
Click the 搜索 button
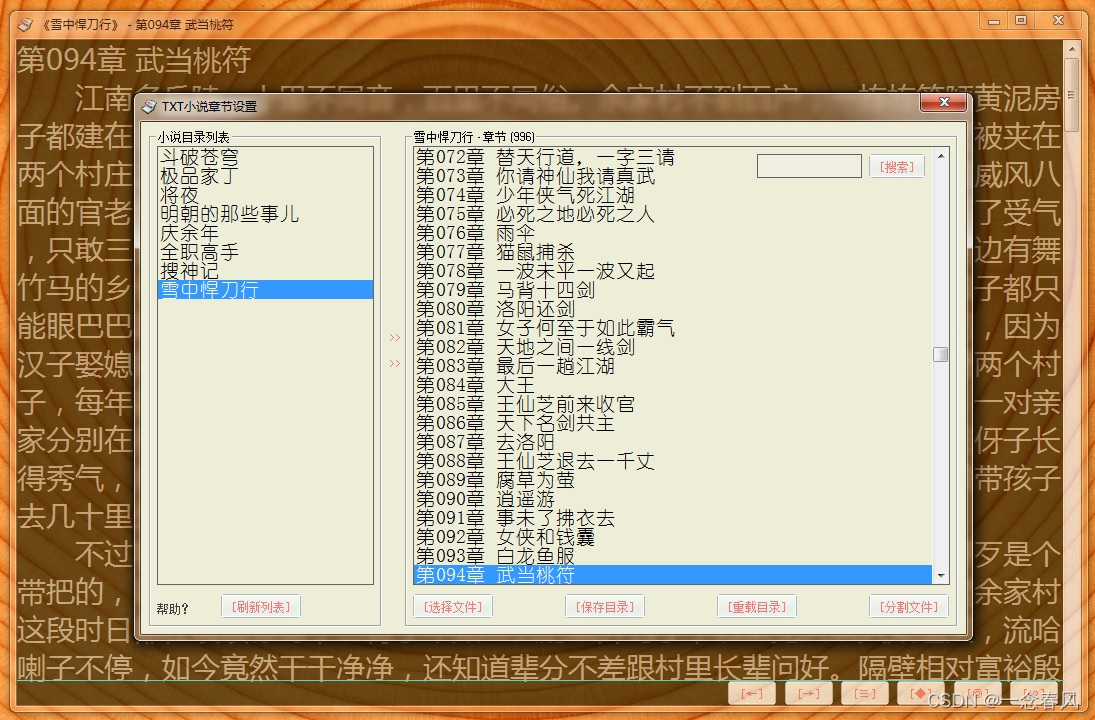tap(897, 167)
